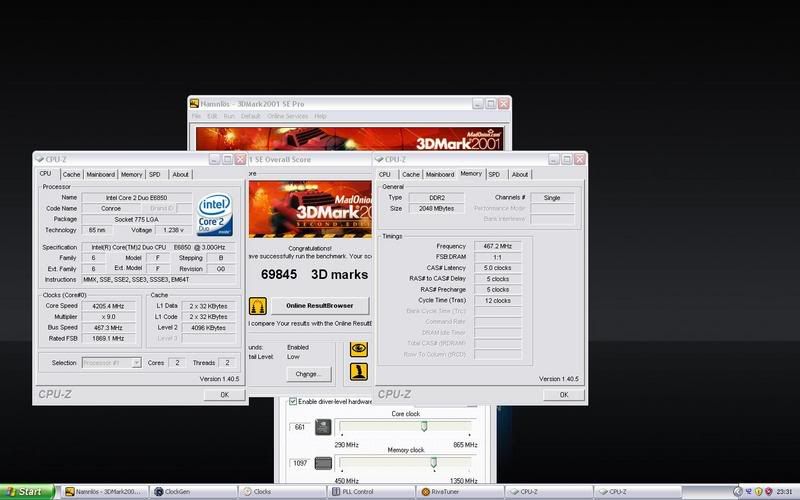Click the core clock value field 661
Screen dimensions: 800x500
[300, 427]
